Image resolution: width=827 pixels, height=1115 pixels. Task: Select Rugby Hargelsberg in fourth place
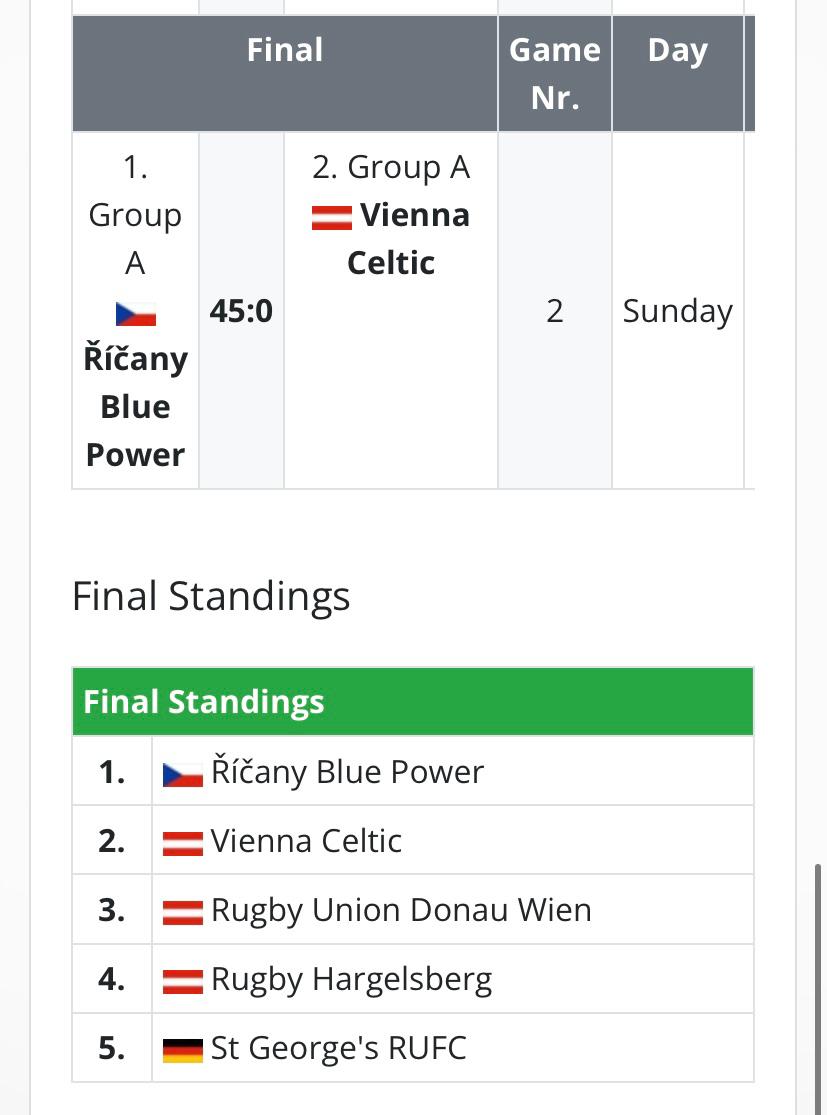351,980
